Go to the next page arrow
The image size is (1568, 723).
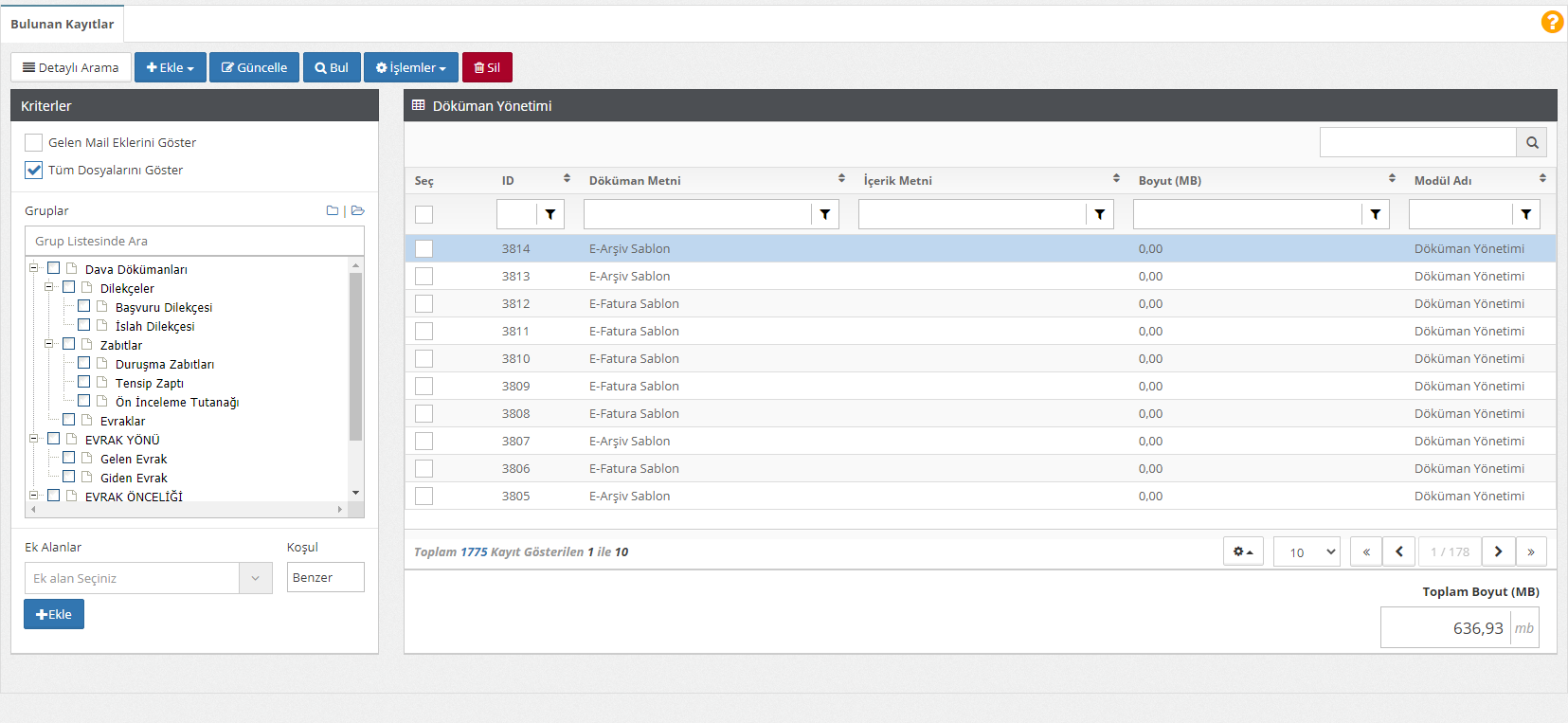point(1498,551)
